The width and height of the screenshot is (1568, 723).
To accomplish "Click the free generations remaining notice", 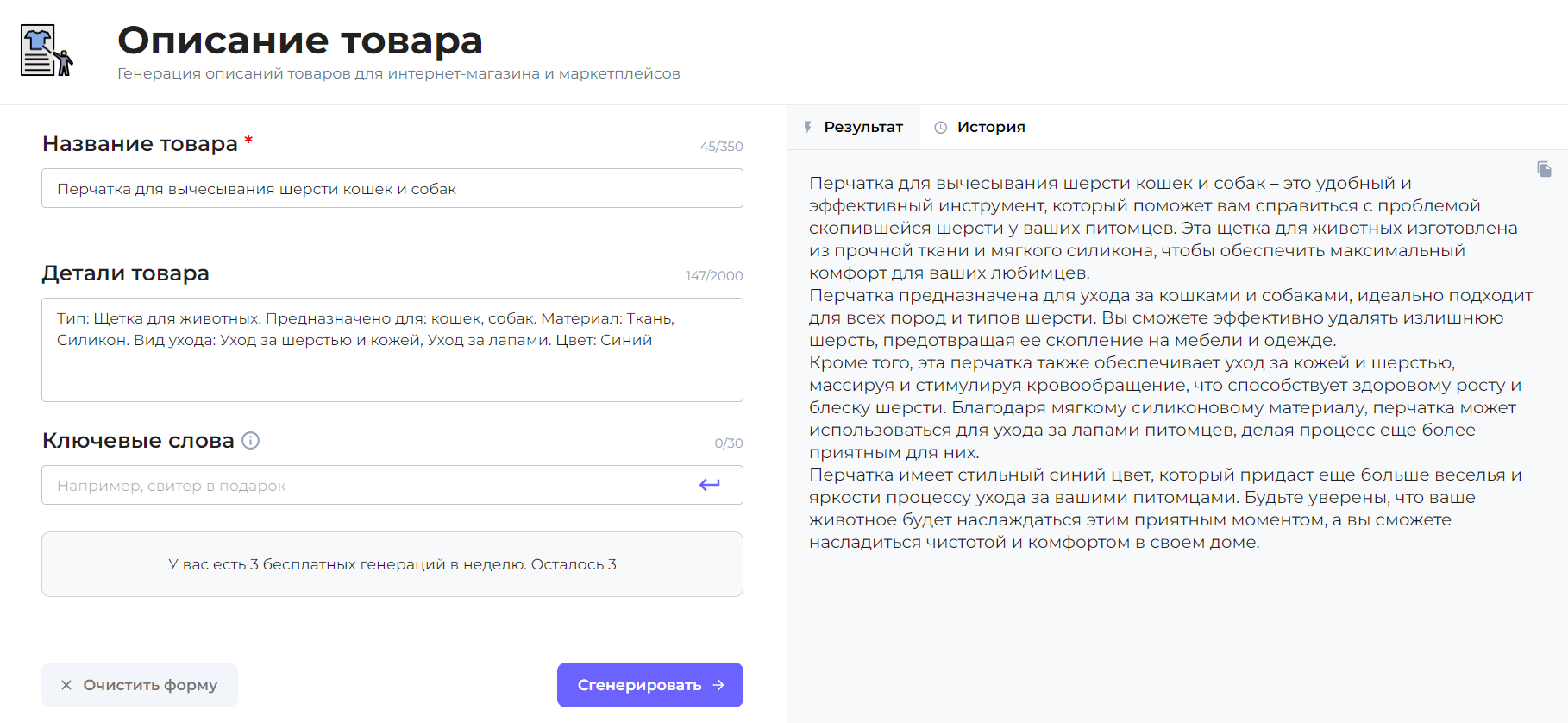I will click(392, 564).
